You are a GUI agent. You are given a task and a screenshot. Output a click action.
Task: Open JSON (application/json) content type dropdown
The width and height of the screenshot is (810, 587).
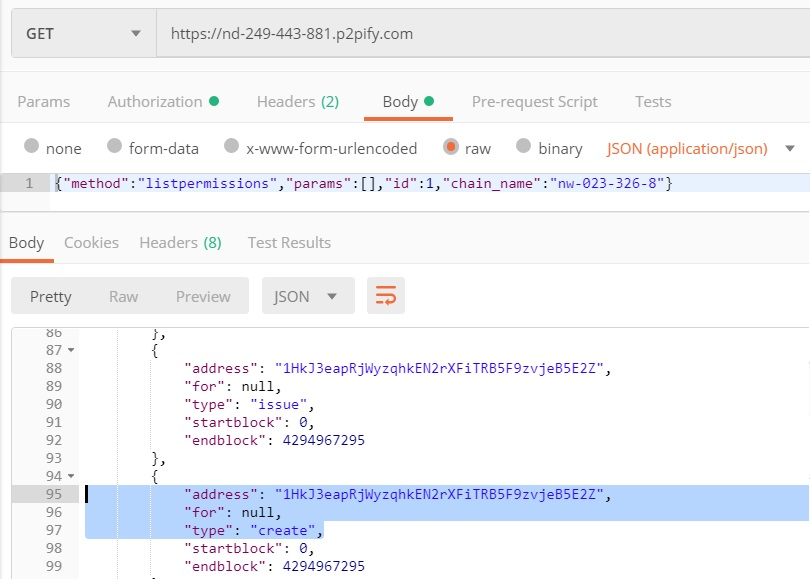[x=700, y=149]
